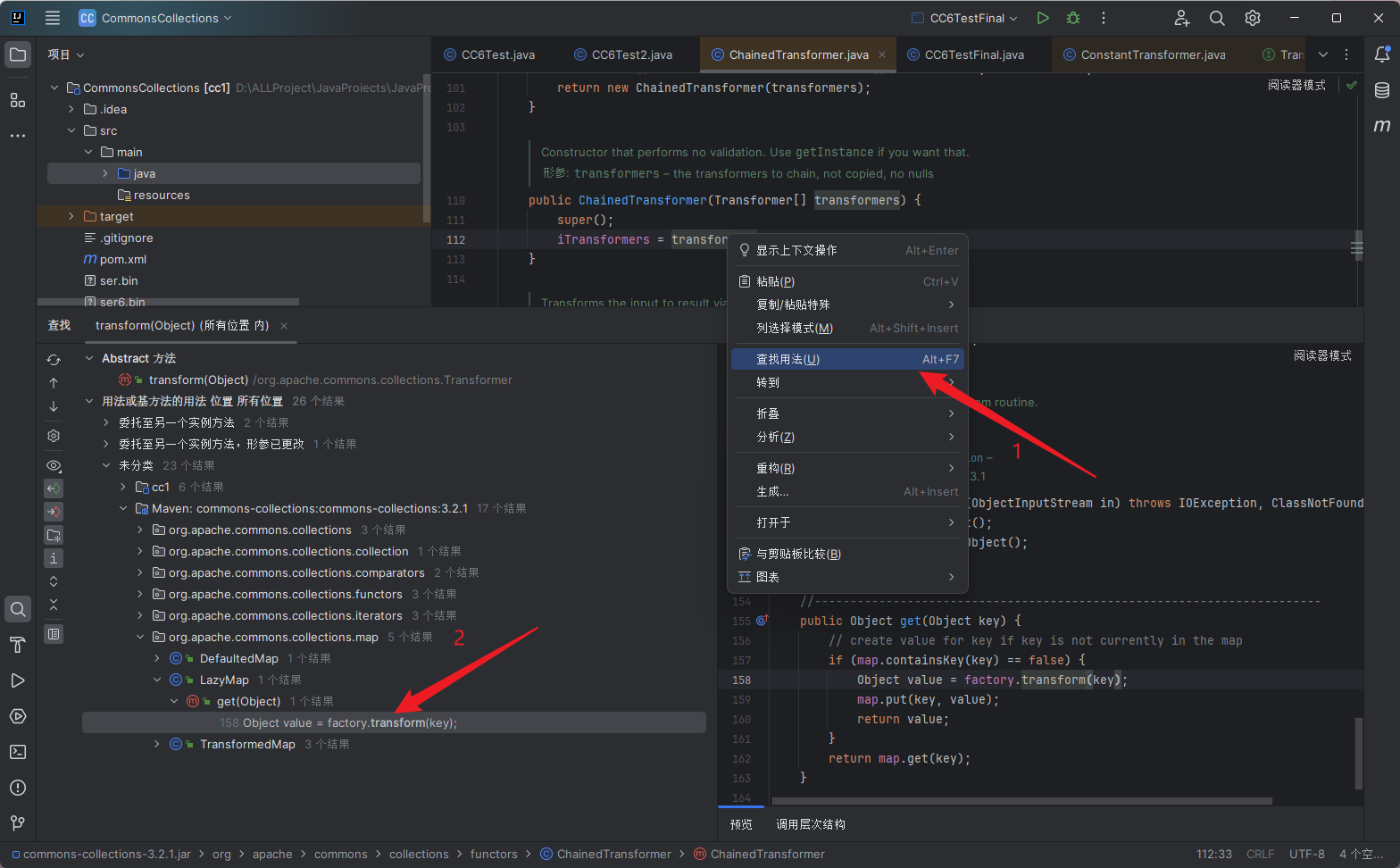
Task: Open IDE settings gear icon
Action: [x=1253, y=18]
